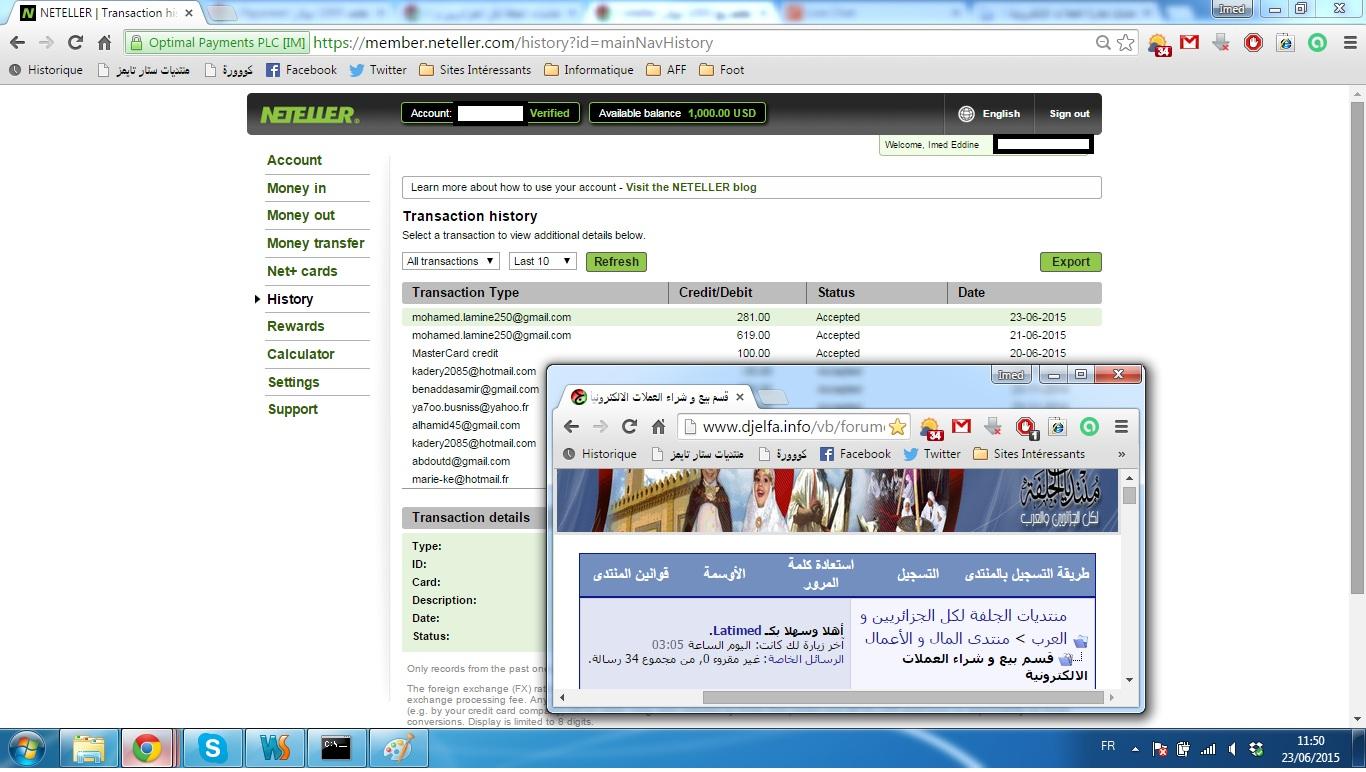Click the NETELLER logo
The width and height of the screenshot is (1366, 772).
(309, 114)
